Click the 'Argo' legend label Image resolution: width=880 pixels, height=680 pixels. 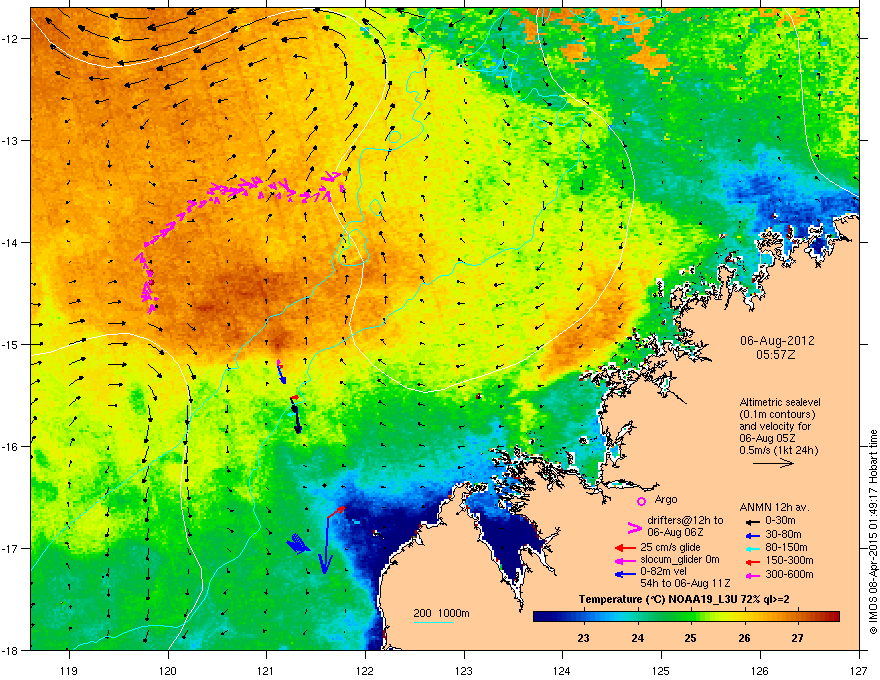click(666, 499)
